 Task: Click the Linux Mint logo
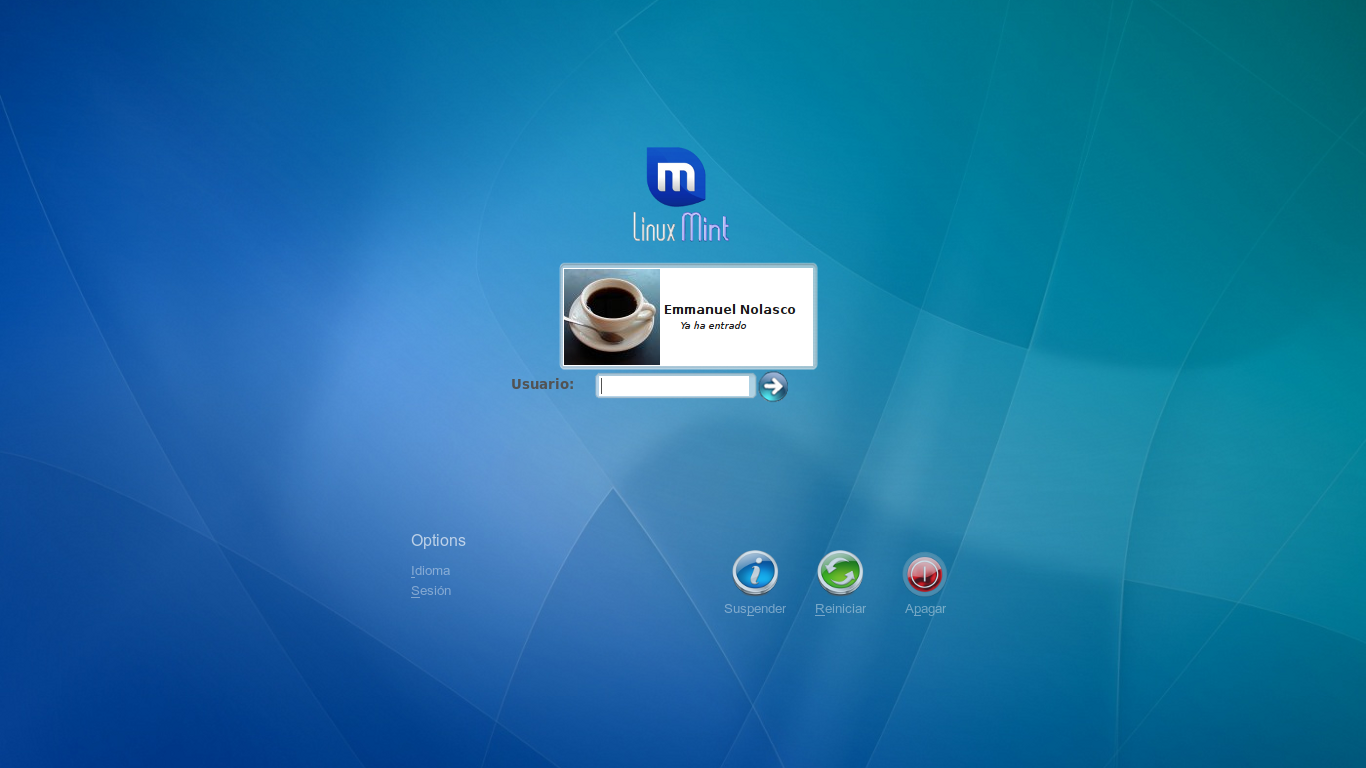pyautogui.click(x=681, y=194)
